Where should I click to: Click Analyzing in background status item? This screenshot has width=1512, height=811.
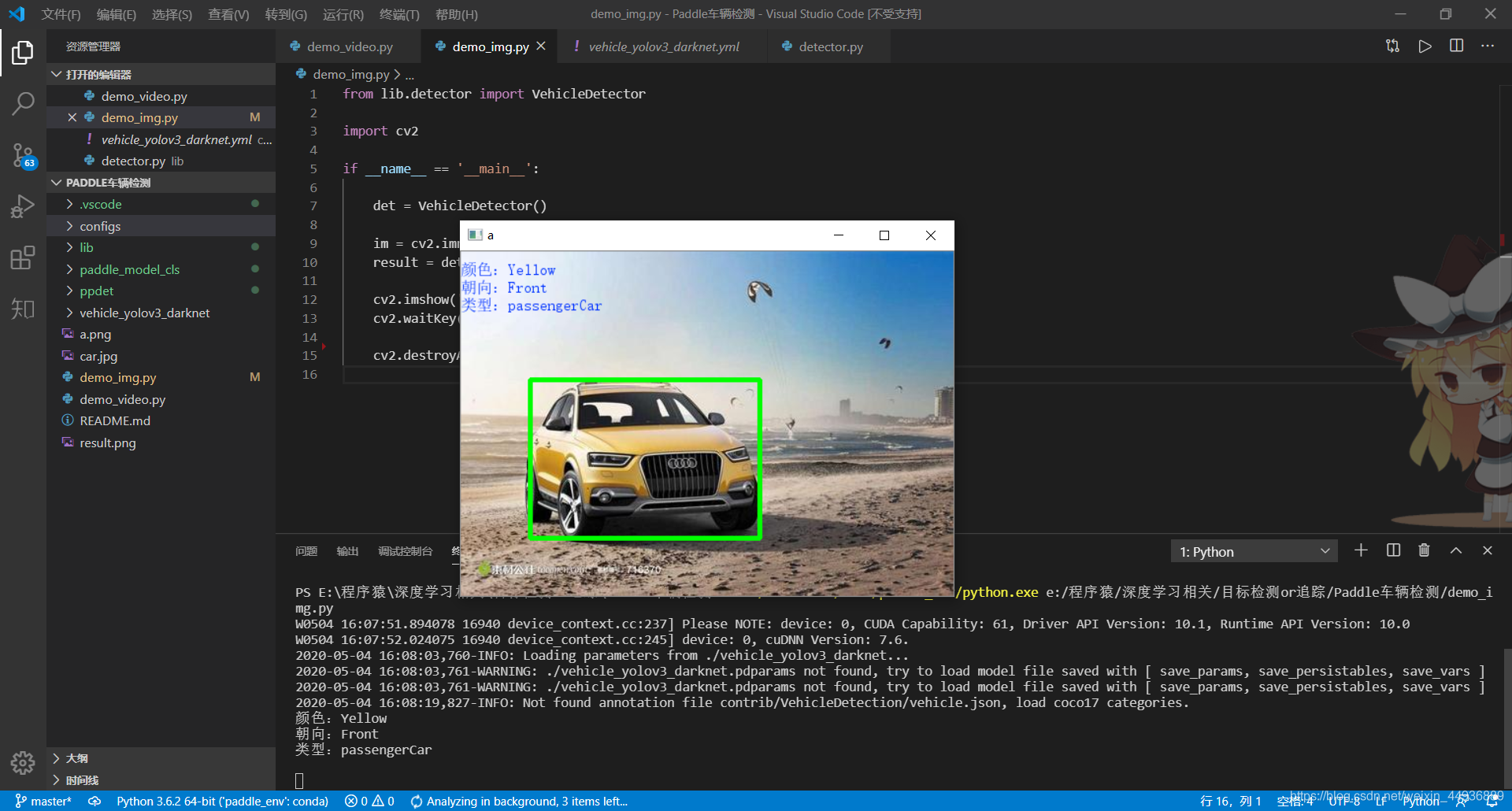pyautogui.click(x=519, y=801)
